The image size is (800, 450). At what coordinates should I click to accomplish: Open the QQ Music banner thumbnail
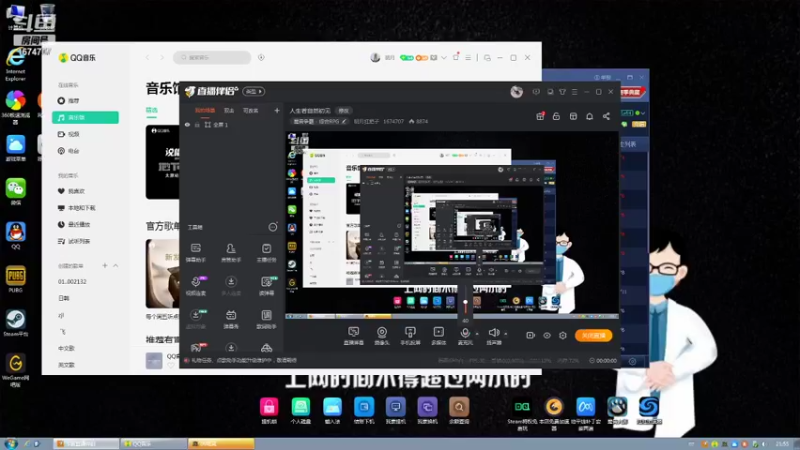point(163,162)
